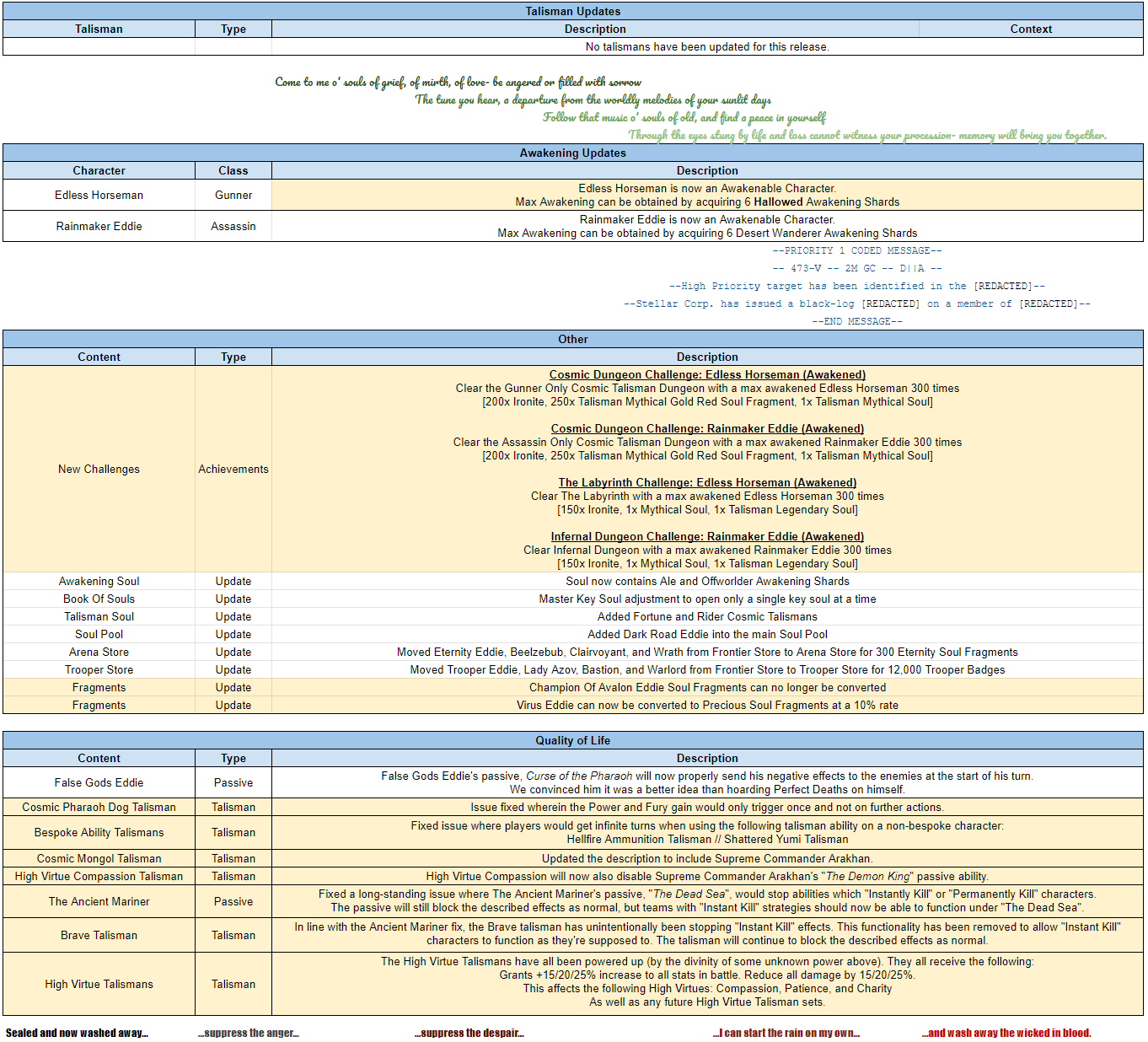
Task: Select the "Assassin" class cell
Action: click(233, 226)
